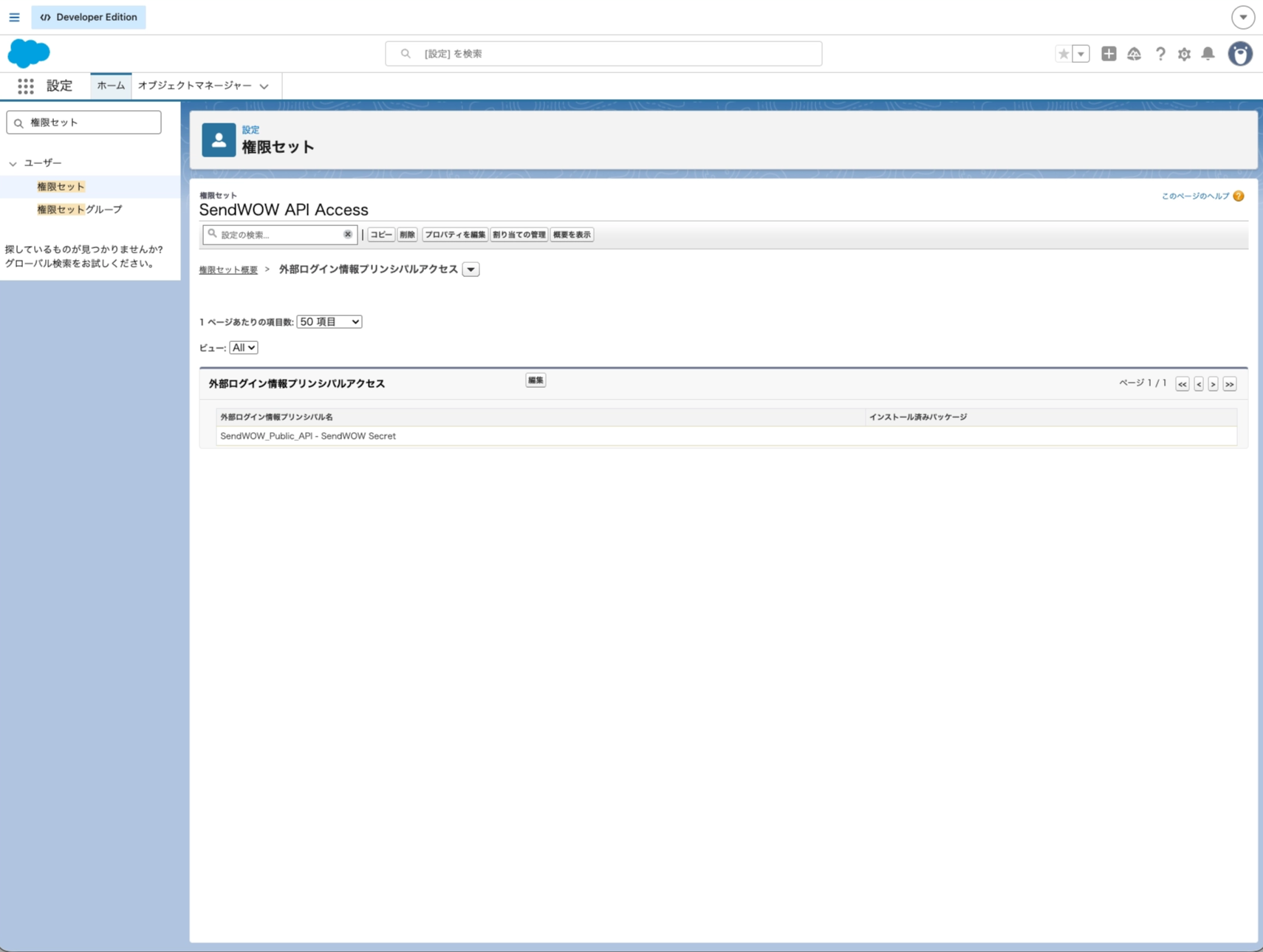Open the top-right circular dropdown arrow
The image size is (1263, 952).
click(1243, 17)
